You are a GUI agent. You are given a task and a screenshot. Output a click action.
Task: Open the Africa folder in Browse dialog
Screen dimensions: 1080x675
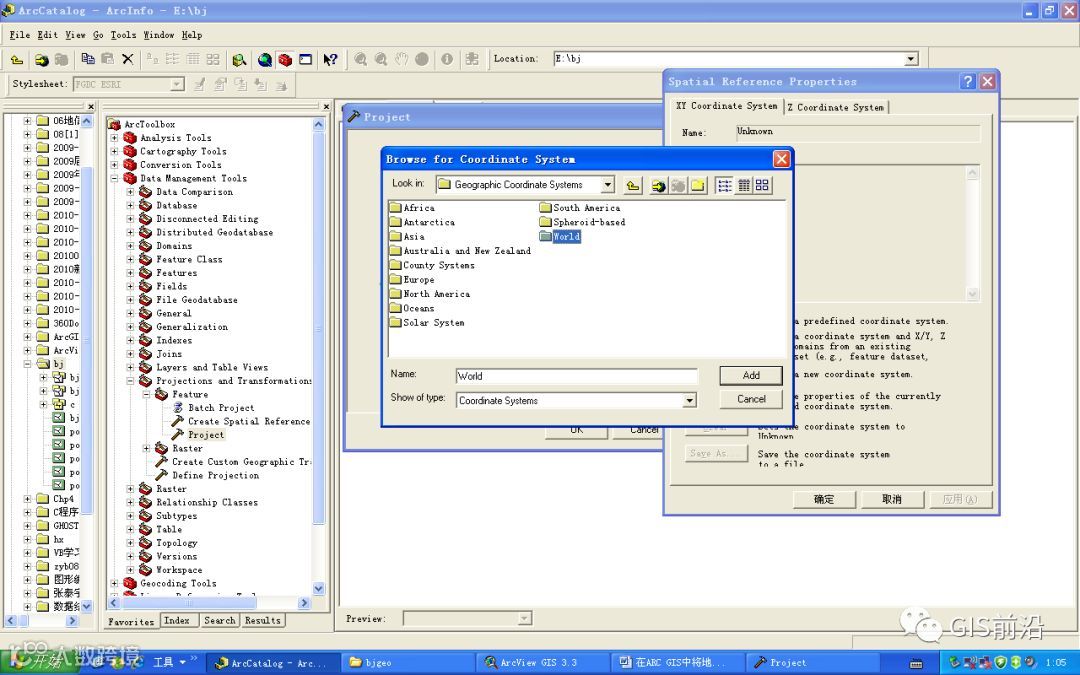click(412, 207)
